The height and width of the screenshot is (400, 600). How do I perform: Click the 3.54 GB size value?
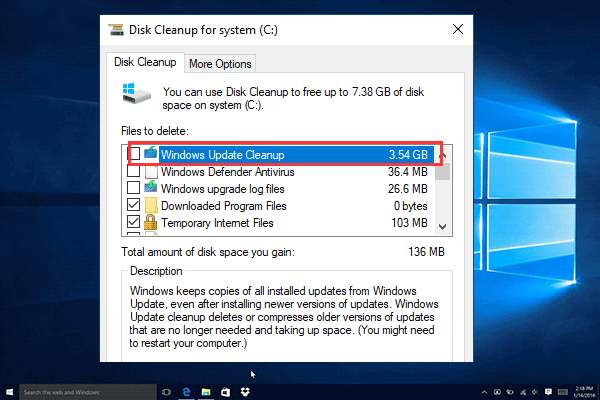click(x=408, y=155)
